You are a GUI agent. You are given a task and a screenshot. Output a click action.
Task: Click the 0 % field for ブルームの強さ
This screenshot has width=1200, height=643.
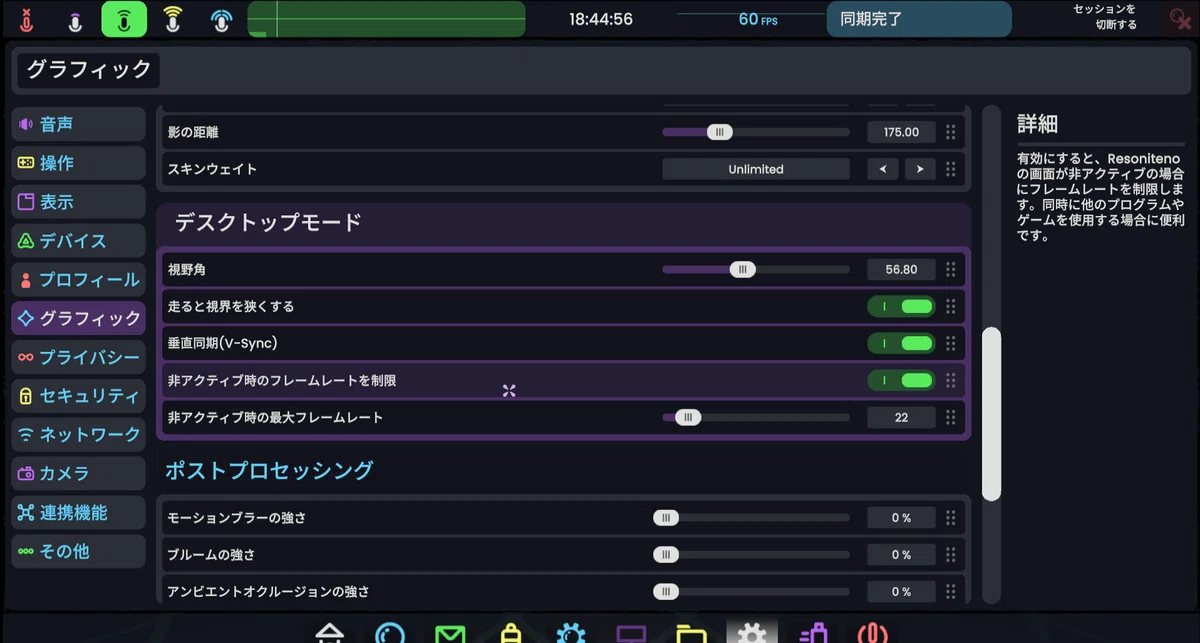(x=901, y=555)
